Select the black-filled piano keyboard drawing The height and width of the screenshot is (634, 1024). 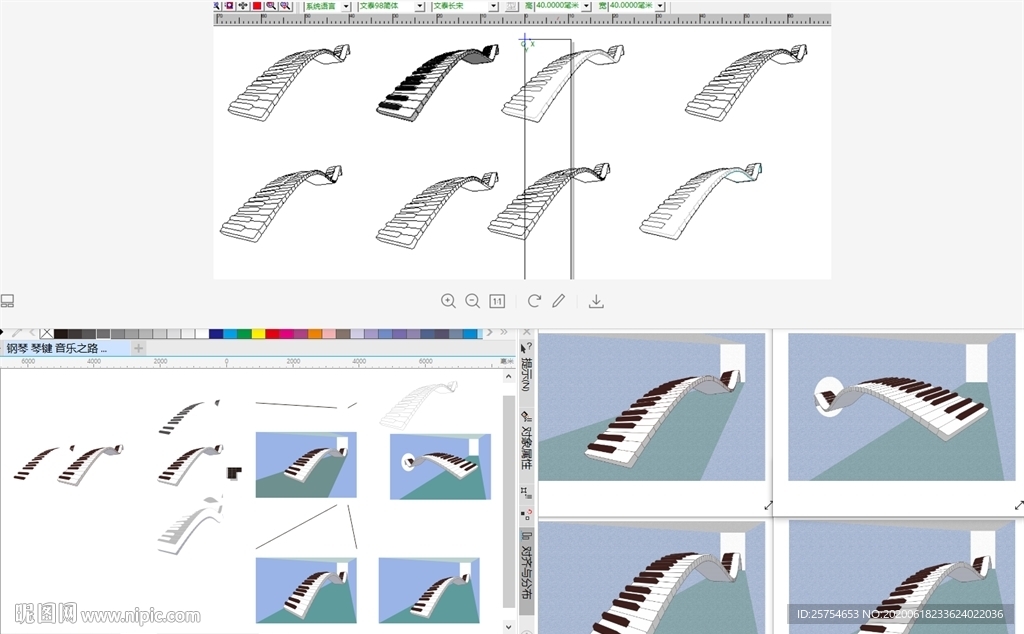[438, 82]
